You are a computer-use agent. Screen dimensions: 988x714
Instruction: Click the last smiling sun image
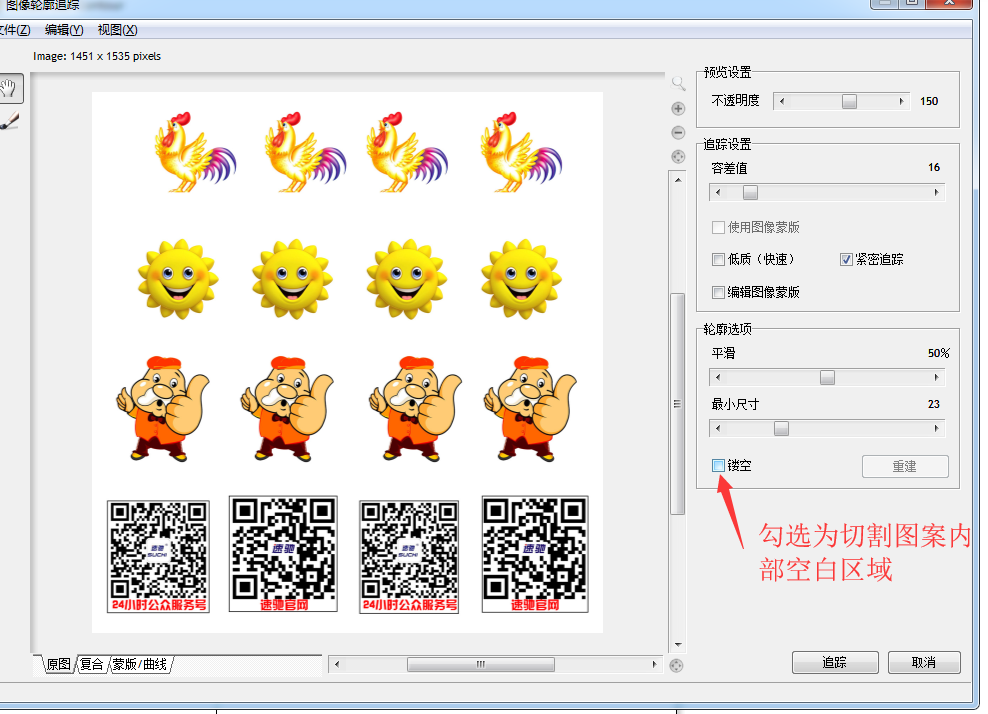pos(521,278)
